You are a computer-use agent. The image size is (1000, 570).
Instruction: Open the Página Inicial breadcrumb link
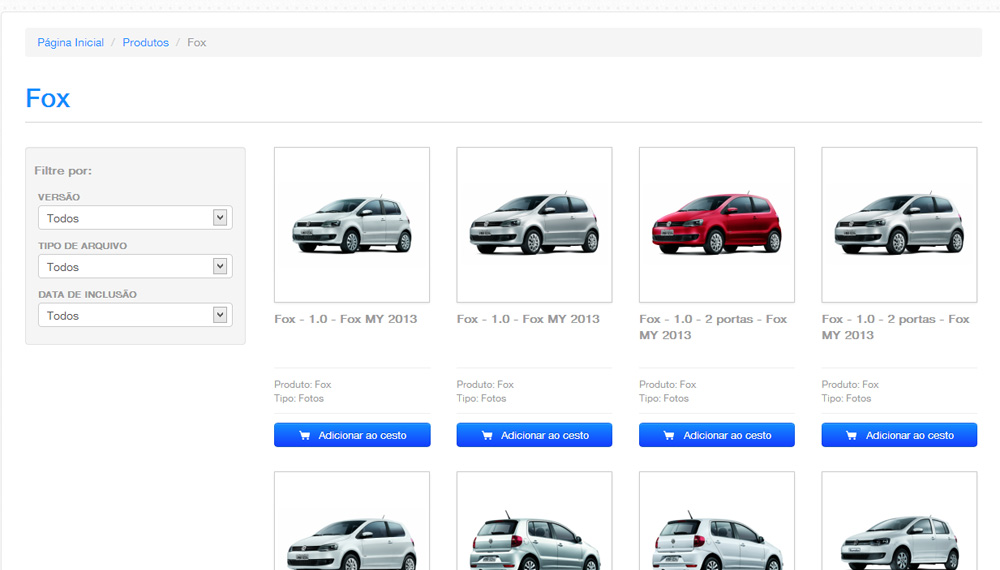(x=70, y=43)
